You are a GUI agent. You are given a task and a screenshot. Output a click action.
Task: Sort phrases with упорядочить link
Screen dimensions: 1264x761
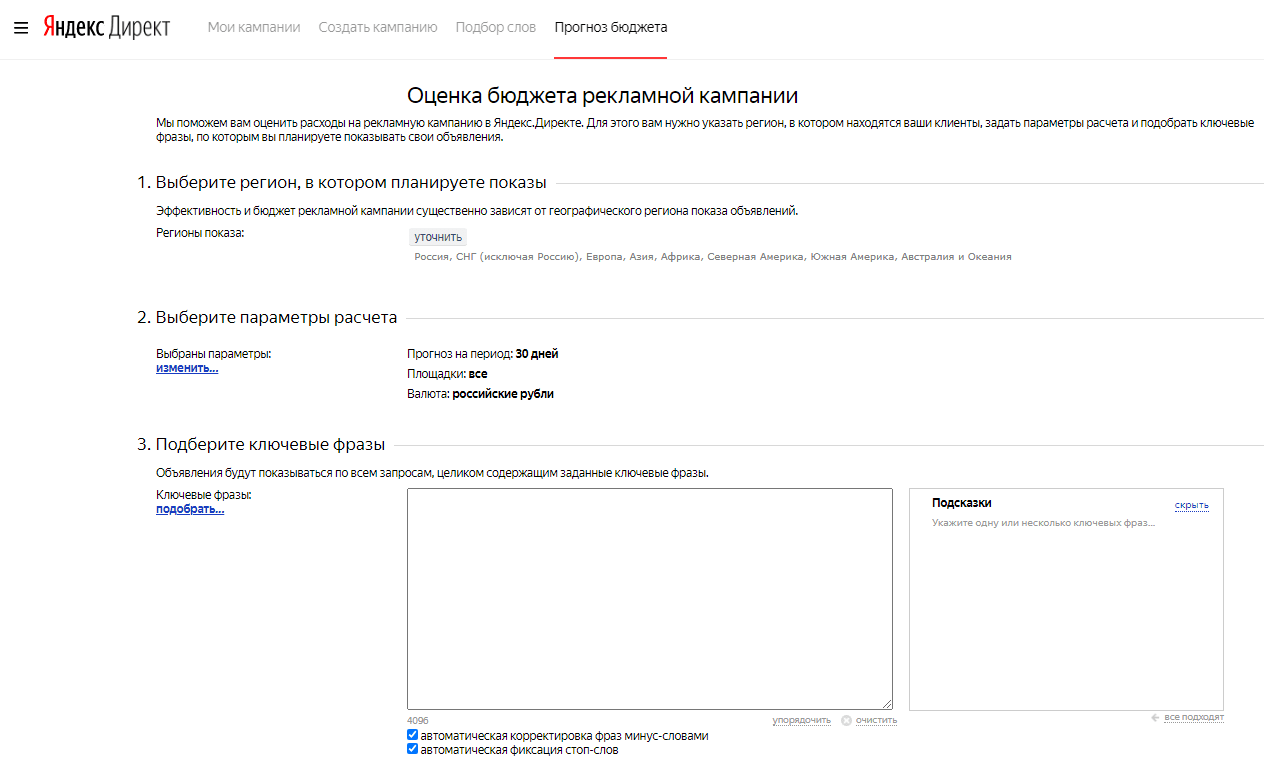coord(801,720)
